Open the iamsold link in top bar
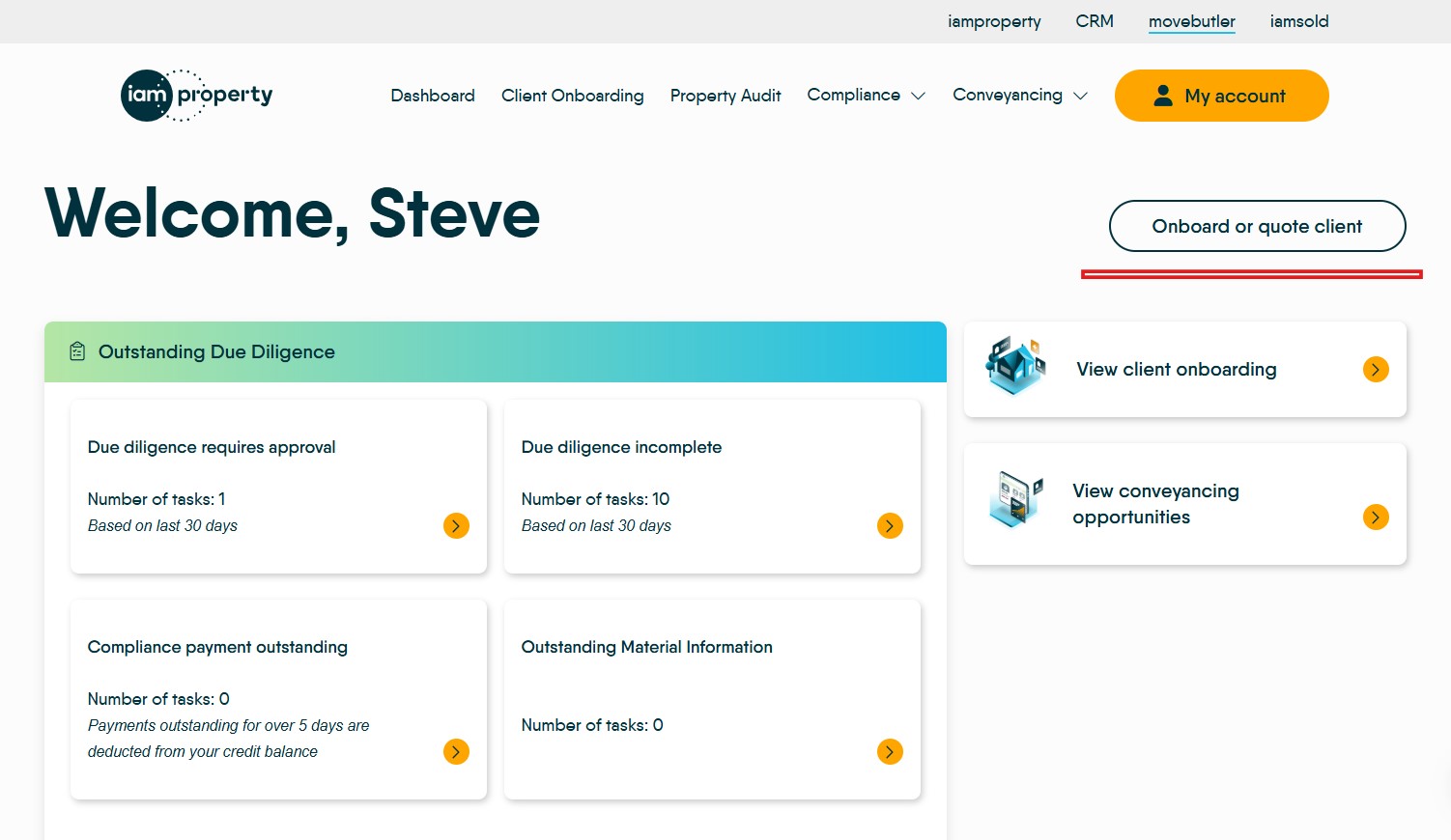The image size is (1451, 840). pos(1298,21)
